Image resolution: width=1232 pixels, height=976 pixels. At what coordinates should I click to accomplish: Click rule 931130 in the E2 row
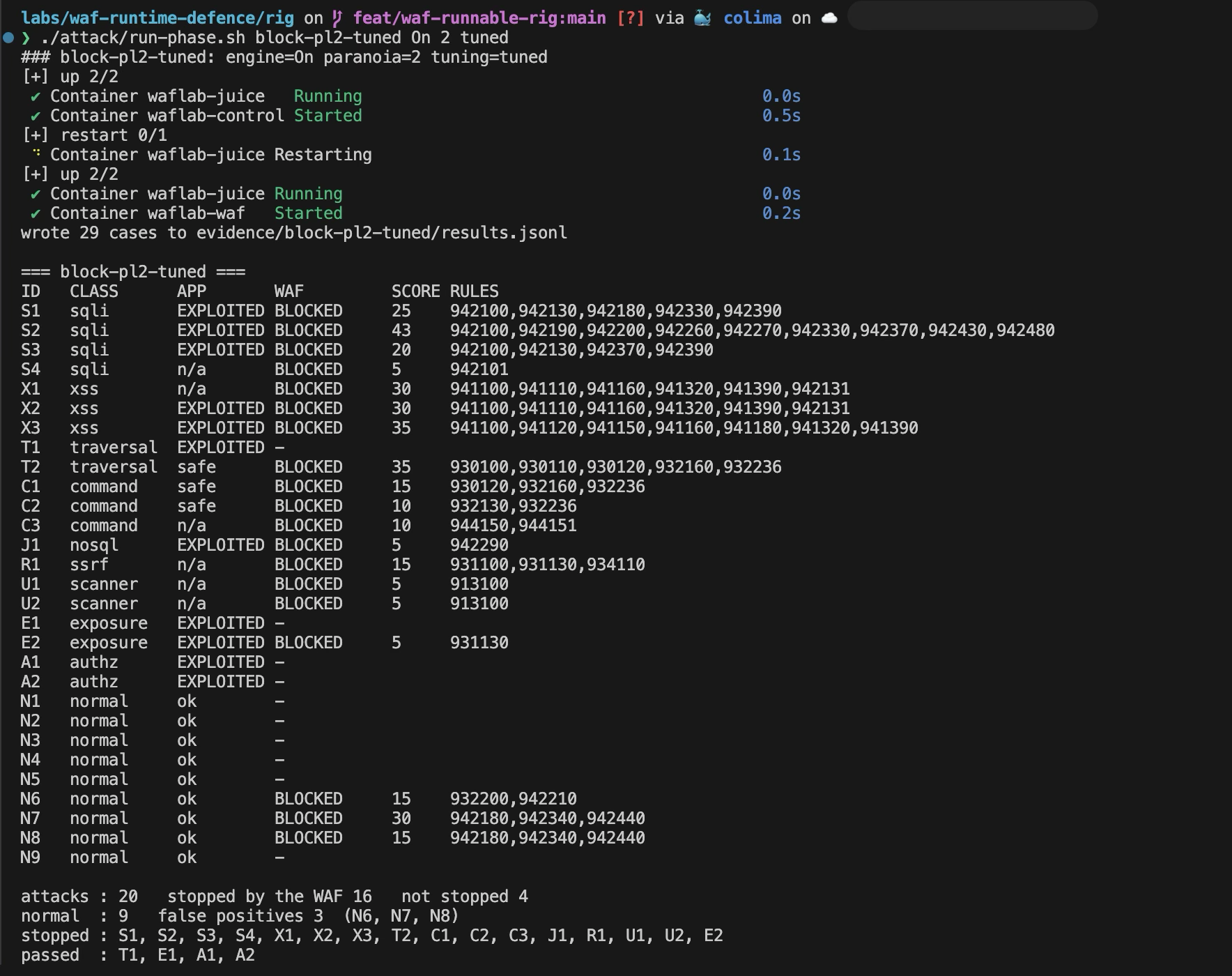(479, 643)
